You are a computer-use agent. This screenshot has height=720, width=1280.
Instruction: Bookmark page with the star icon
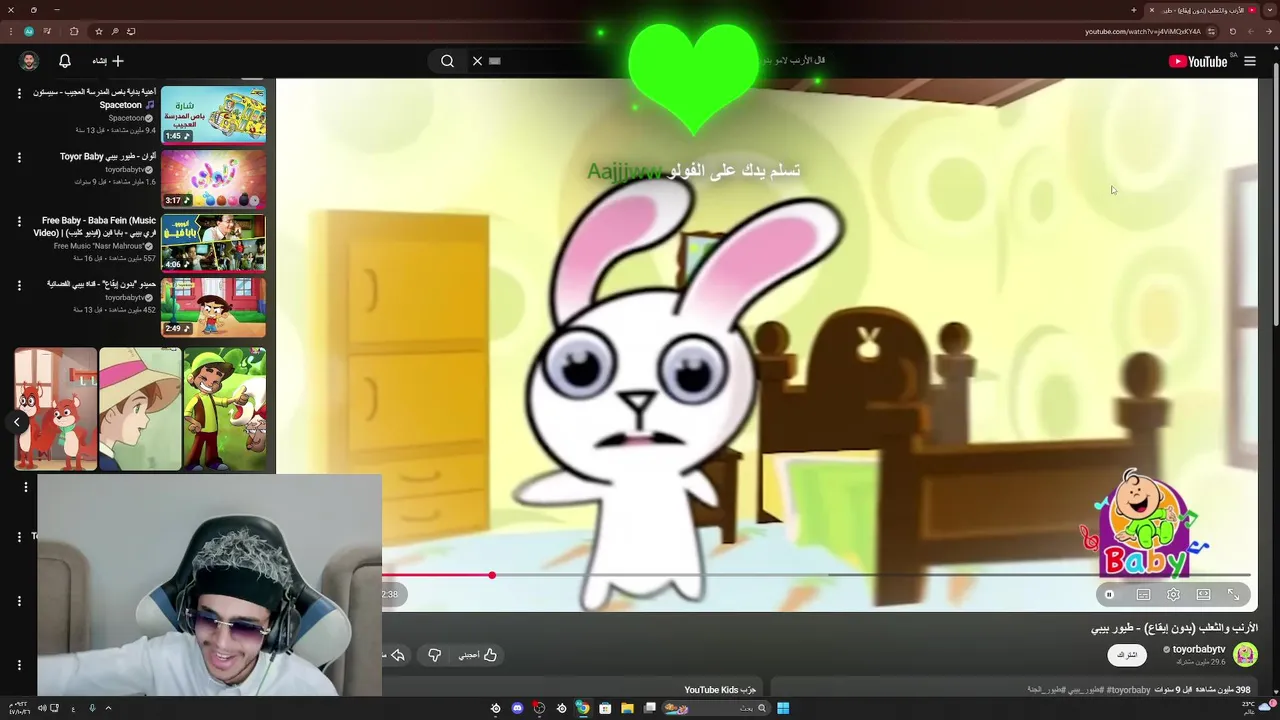(99, 31)
